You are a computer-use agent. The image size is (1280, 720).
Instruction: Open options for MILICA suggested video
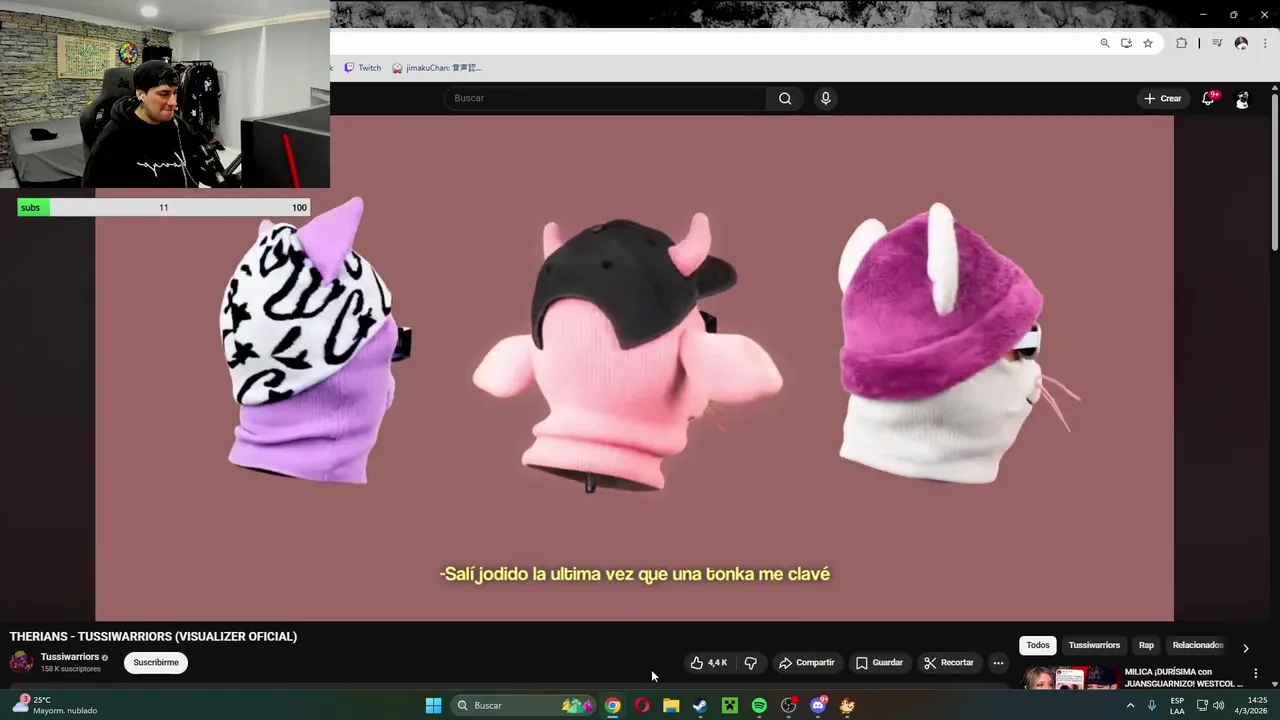click(1256, 674)
